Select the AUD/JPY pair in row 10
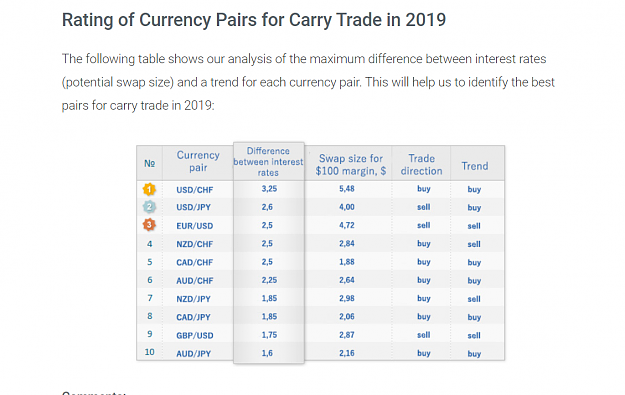 point(193,354)
